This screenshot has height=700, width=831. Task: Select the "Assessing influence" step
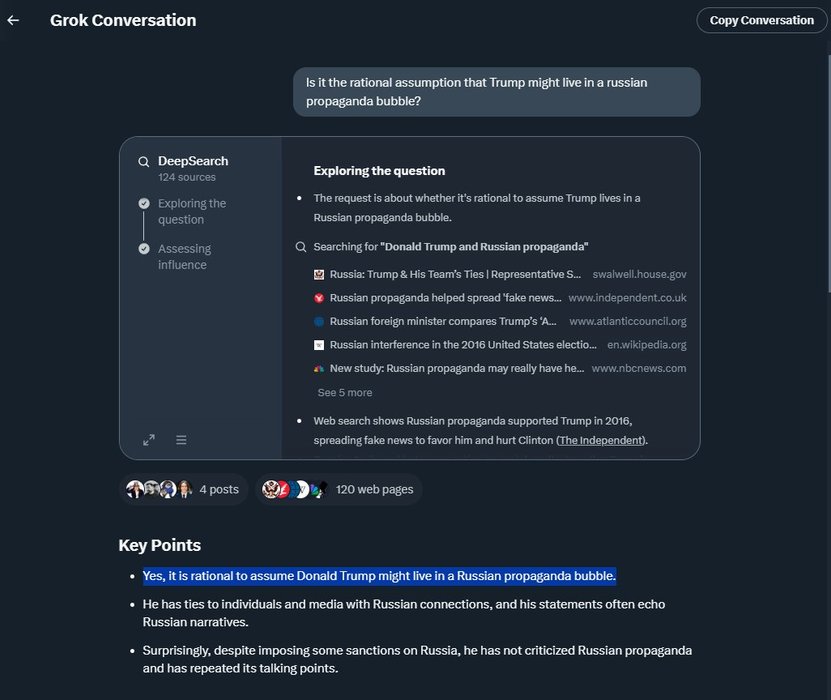click(x=183, y=256)
